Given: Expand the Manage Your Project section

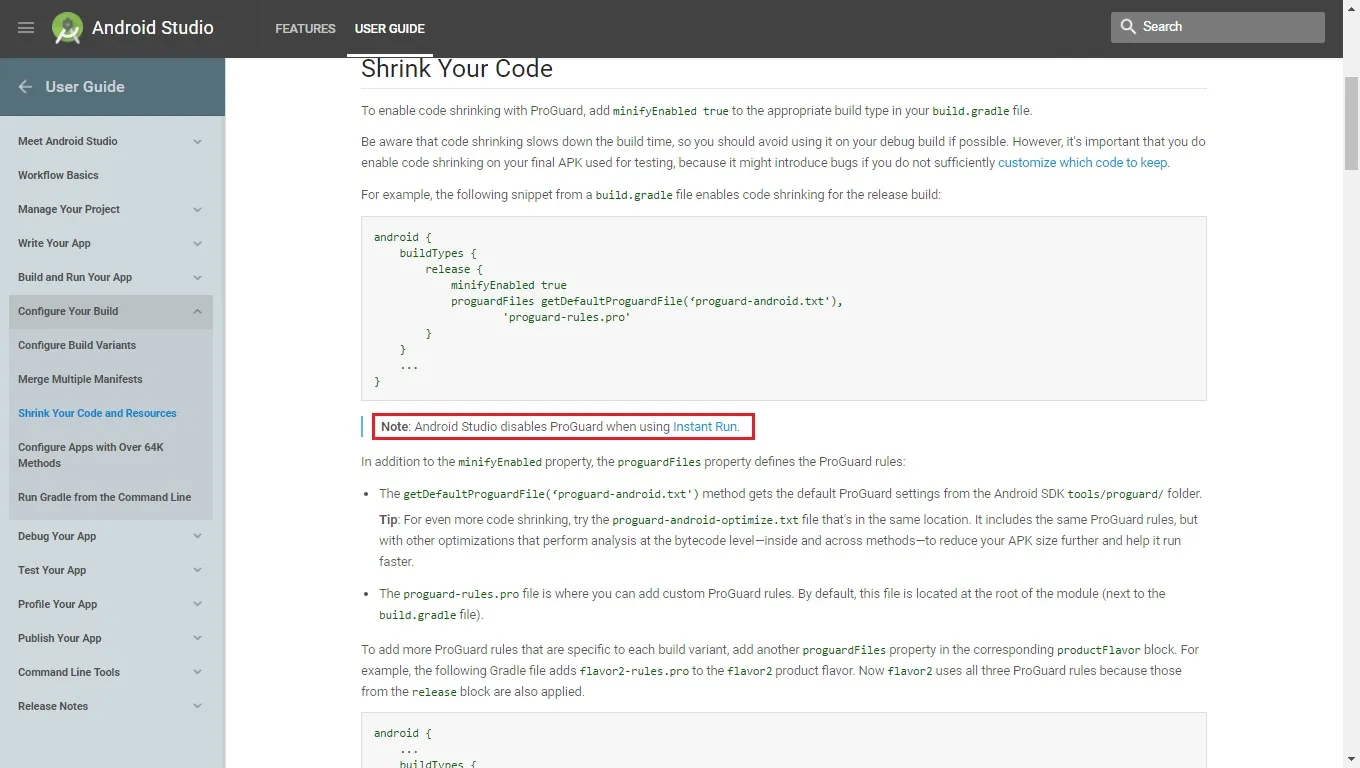Looking at the screenshot, I should pos(197,210).
